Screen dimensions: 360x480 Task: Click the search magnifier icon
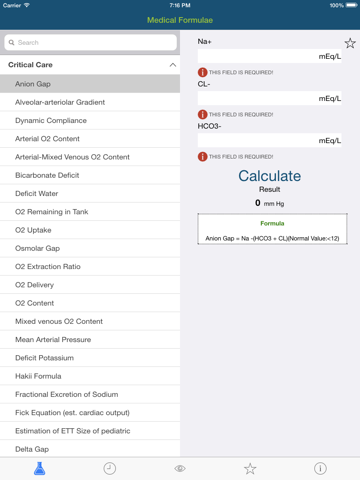coord(12,43)
